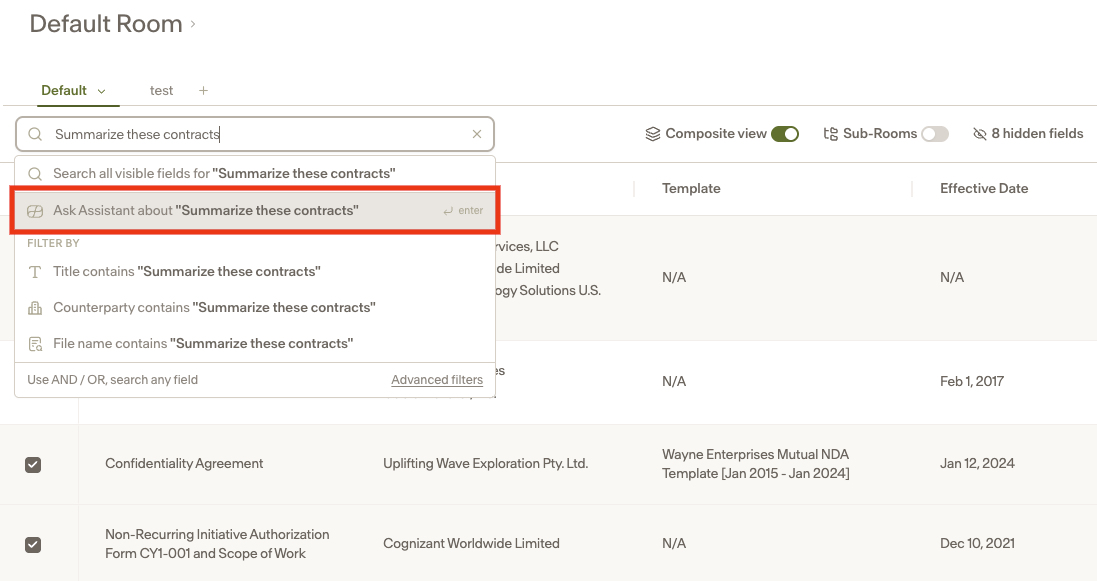Choose Search all visible fields option
Viewport: 1097px width, 581px height.
255,174
